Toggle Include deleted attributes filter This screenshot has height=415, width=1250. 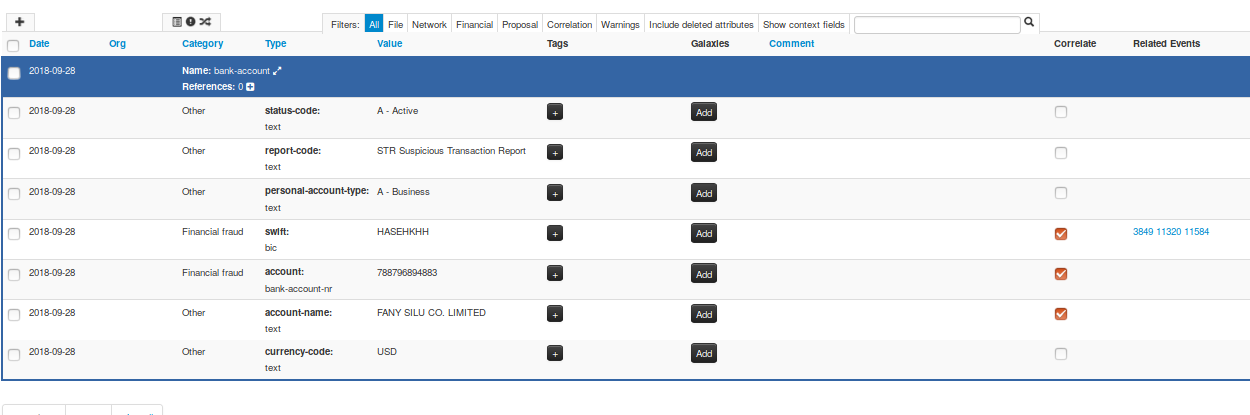701,24
